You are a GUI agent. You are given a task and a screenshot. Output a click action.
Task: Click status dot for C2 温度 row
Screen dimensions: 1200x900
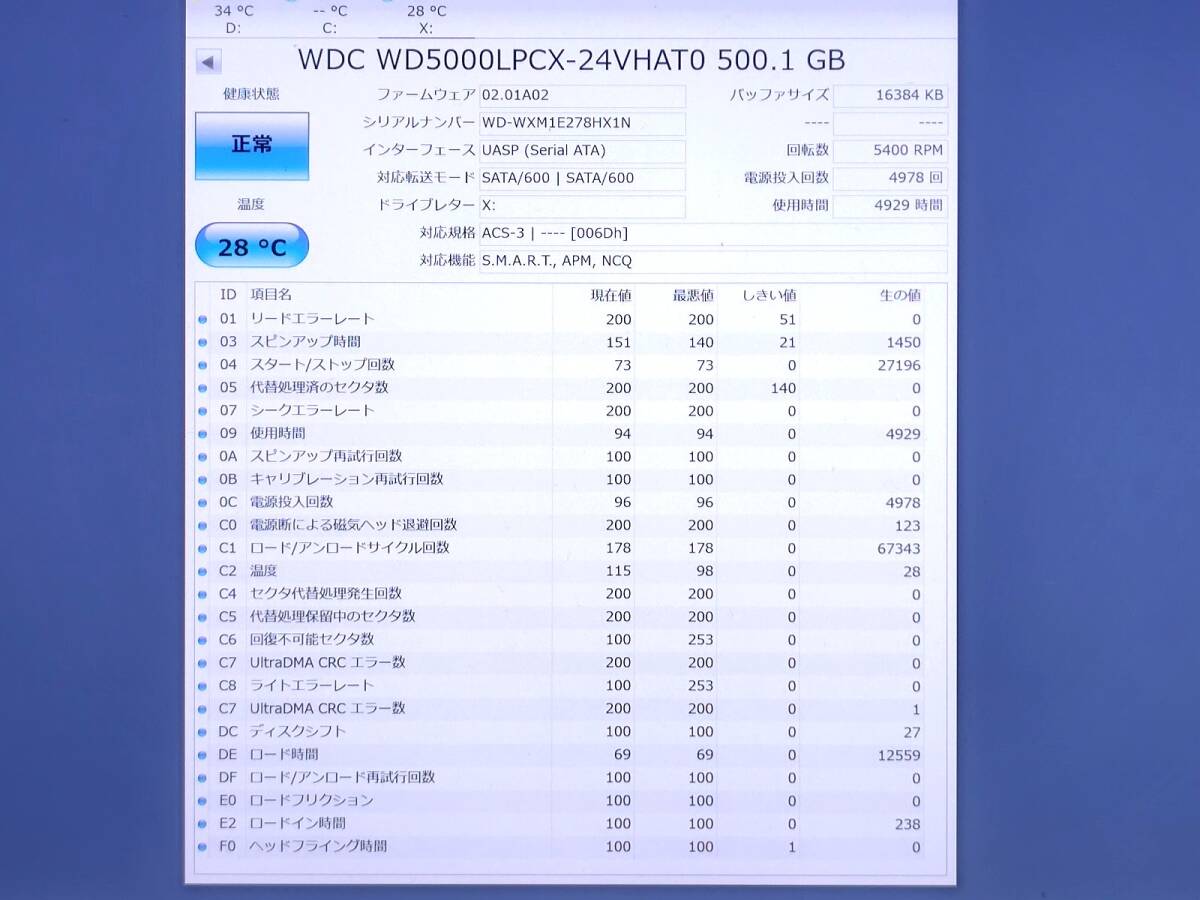202,572
